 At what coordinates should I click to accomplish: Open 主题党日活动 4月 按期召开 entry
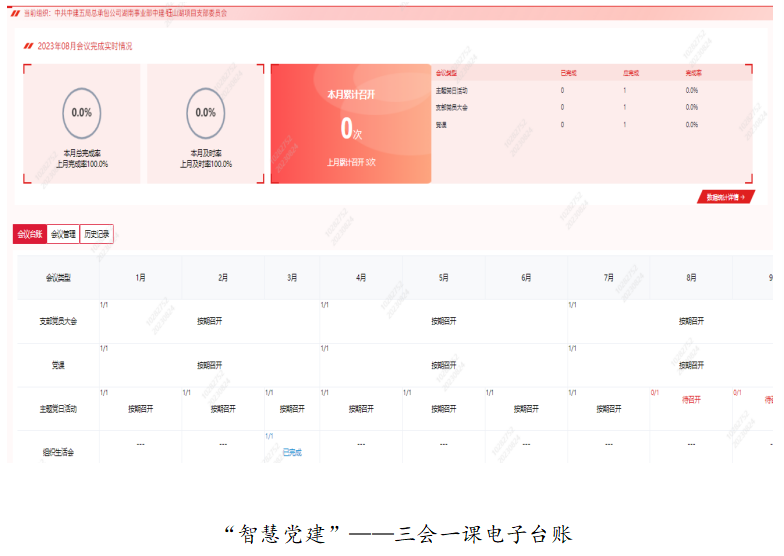[x=361, y=409]
